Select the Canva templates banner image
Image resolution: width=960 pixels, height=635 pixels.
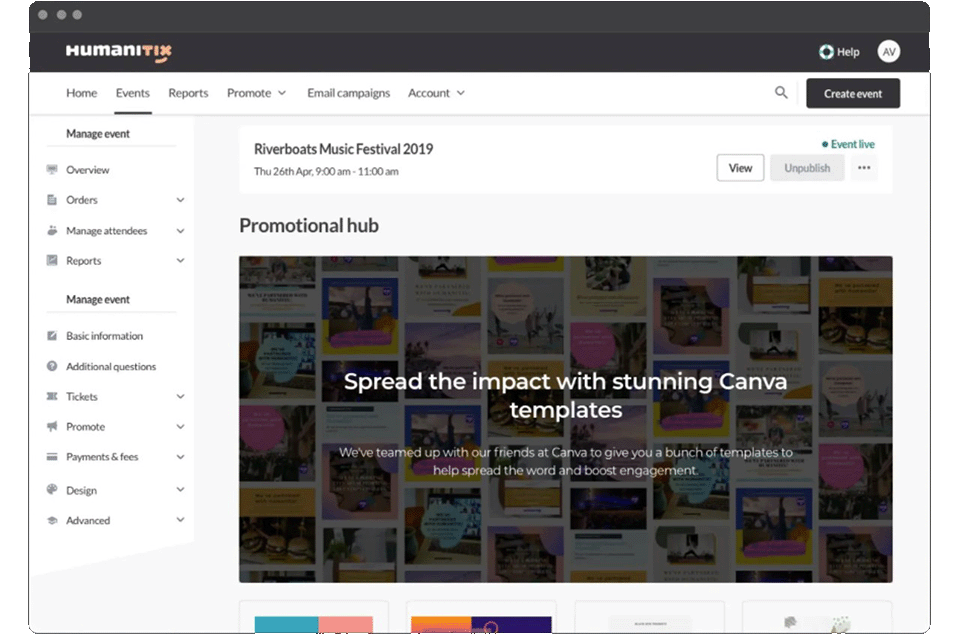(x=565, y=419)
